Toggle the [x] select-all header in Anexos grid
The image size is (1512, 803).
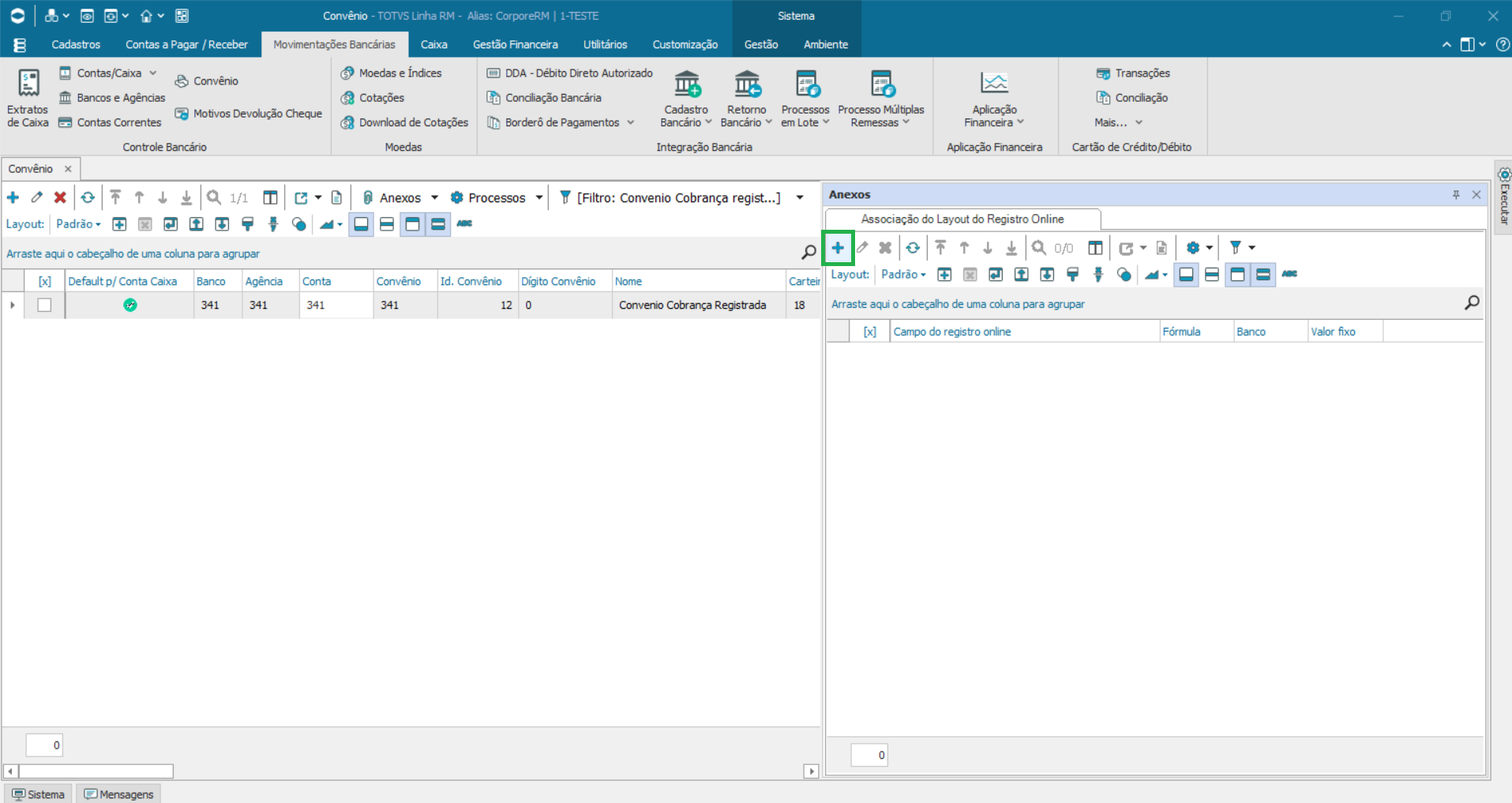point(869,332)
